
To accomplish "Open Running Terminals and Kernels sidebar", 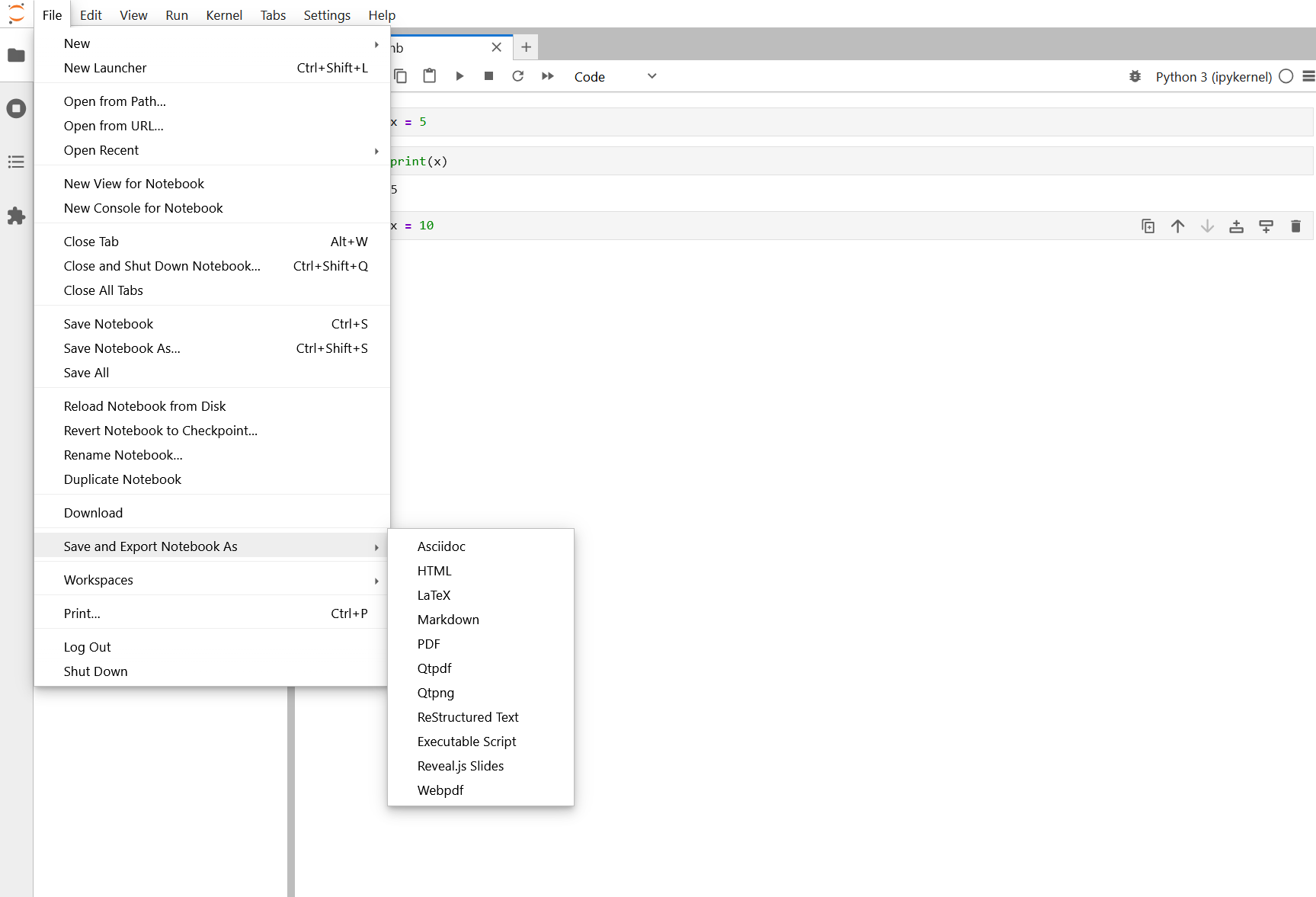I will 16,108.
